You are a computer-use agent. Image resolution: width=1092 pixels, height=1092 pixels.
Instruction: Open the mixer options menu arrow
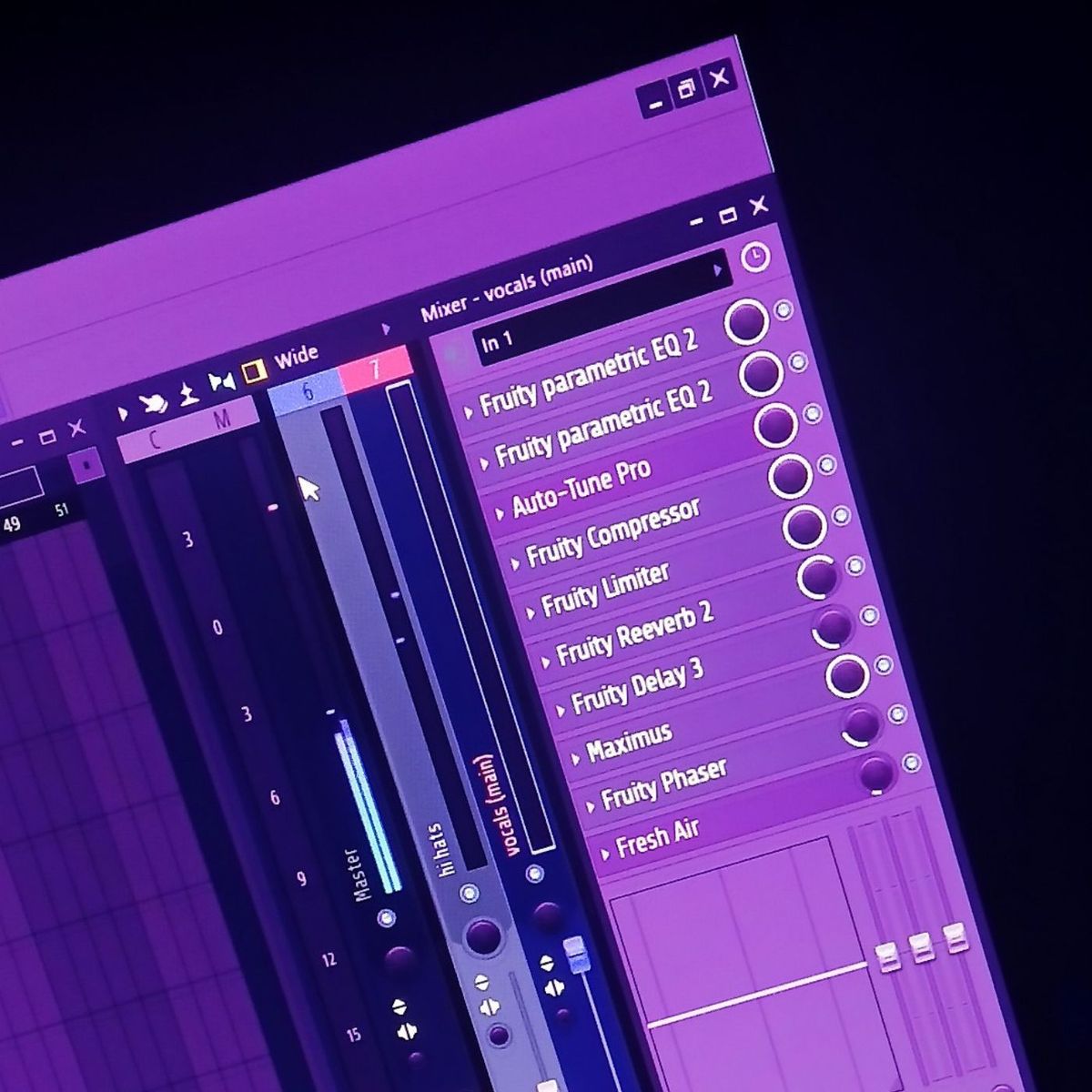tap(123, 414)
